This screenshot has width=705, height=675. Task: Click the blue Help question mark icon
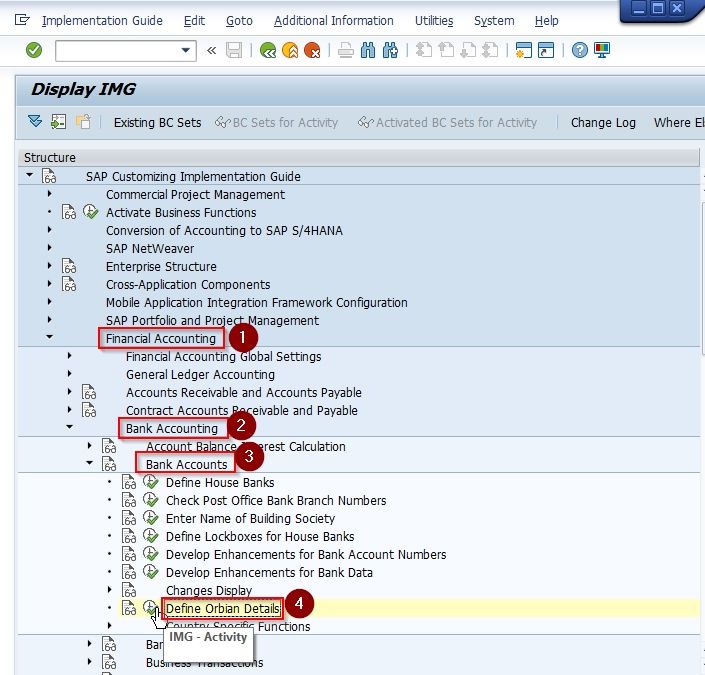click(x=580, y=50)
